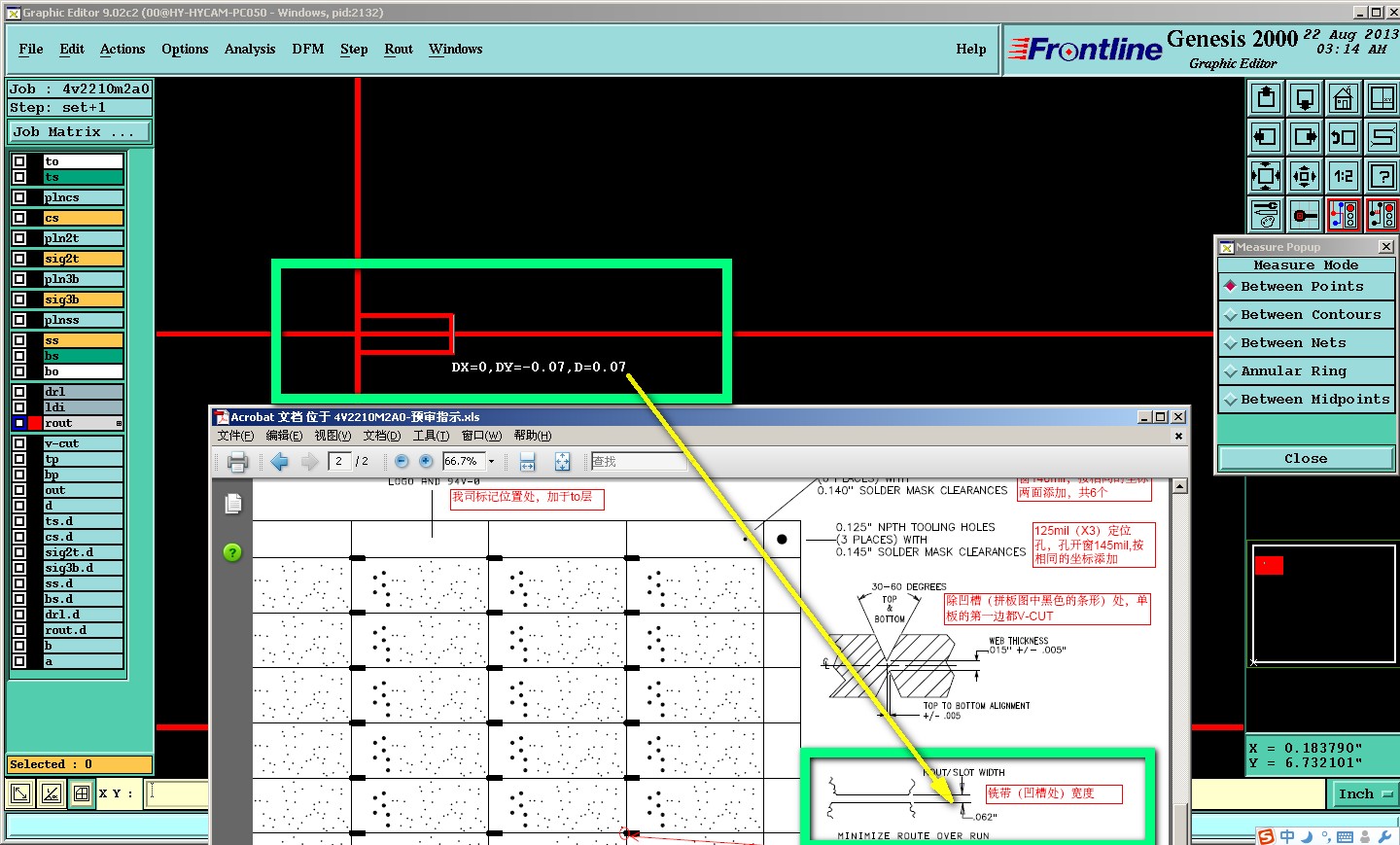Open the Rout menu
The width and height of the screenshot is (1400, 845).
[x=399, y=50]
